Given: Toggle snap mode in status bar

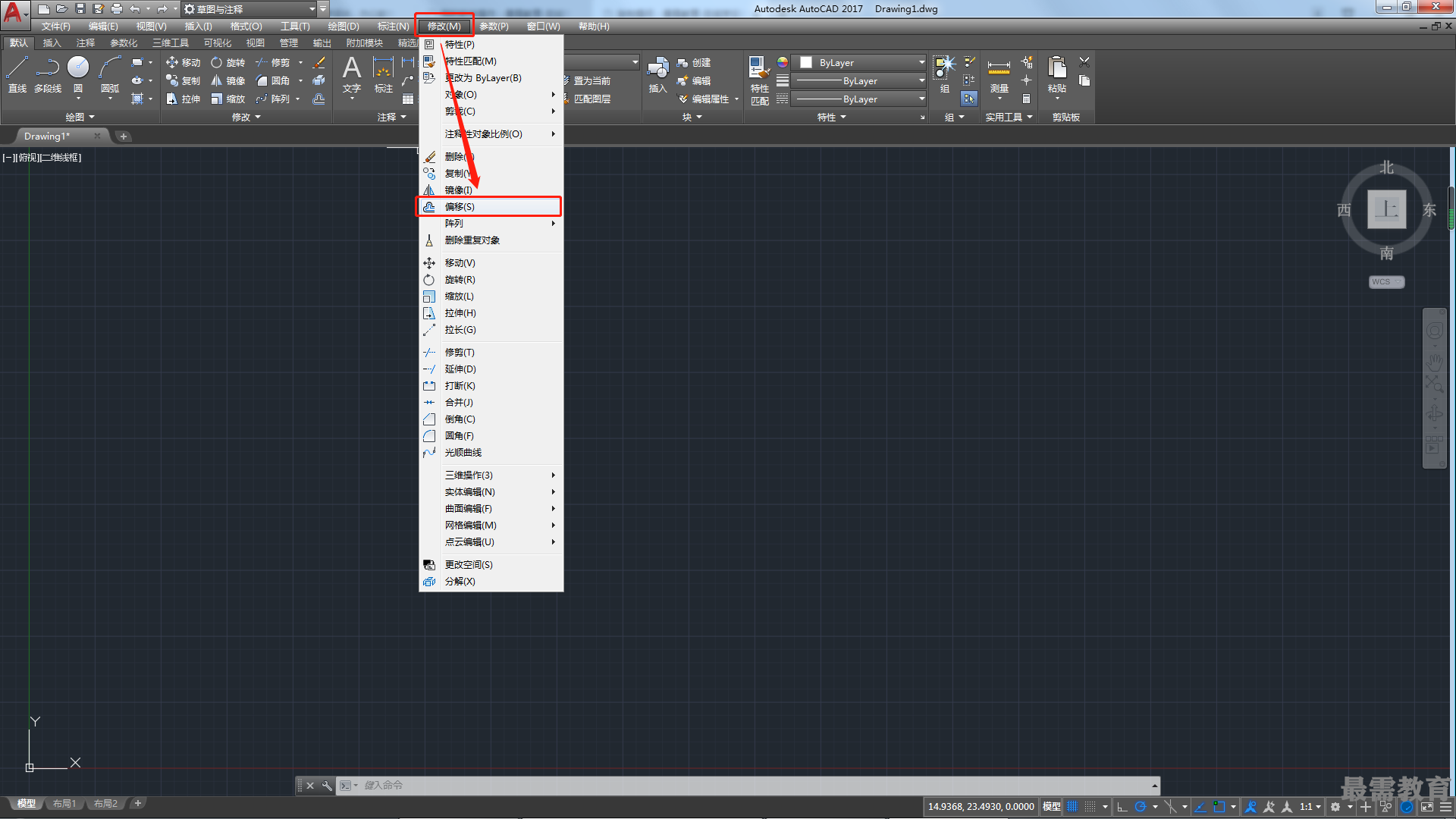Looking at the screenshot, I should [x=1090, y=807].
